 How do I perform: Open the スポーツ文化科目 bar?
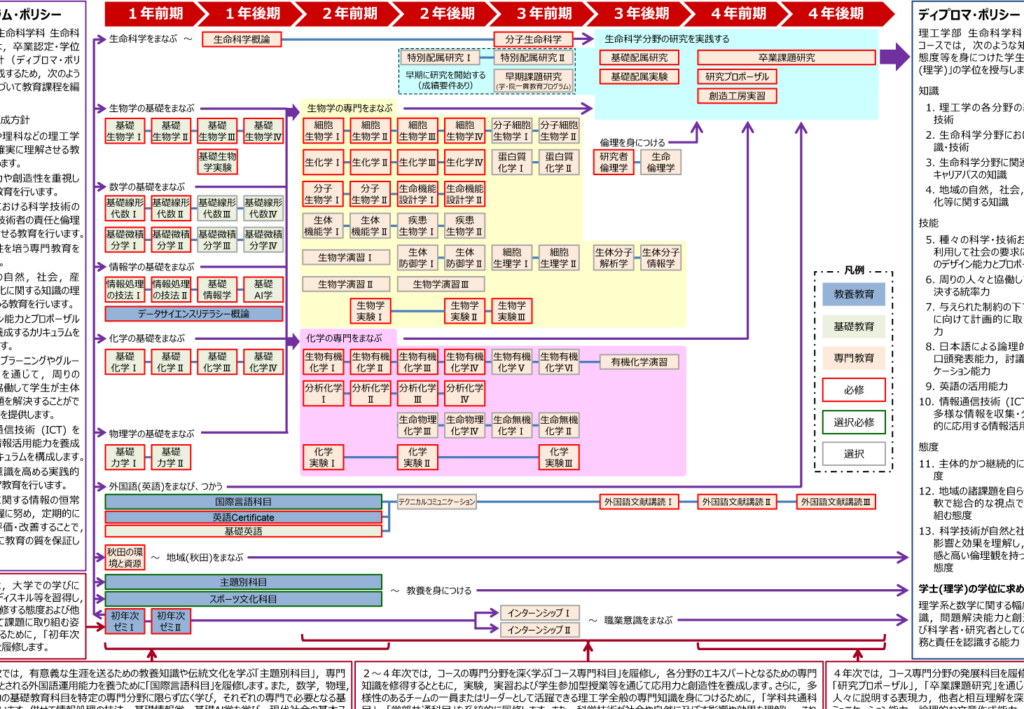click(x=243, y=598)
